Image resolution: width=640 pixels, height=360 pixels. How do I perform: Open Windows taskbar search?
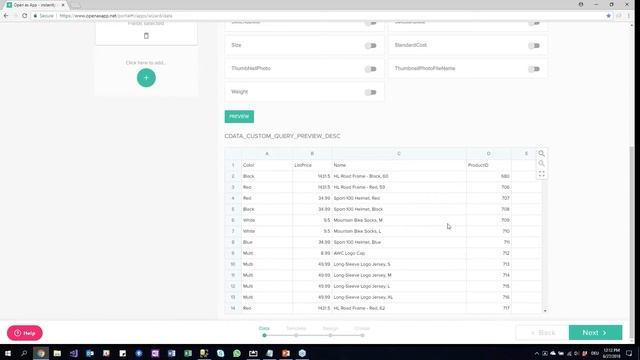point(24,353)
